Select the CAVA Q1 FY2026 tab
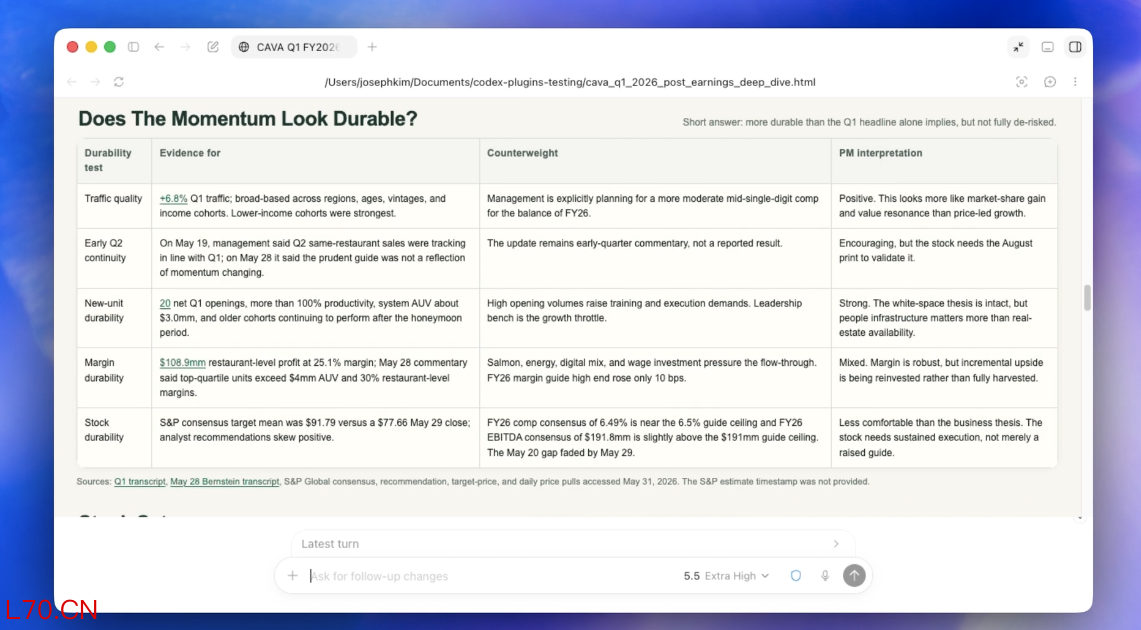This screenshot has width=1141, height=630. coord(294,47)
